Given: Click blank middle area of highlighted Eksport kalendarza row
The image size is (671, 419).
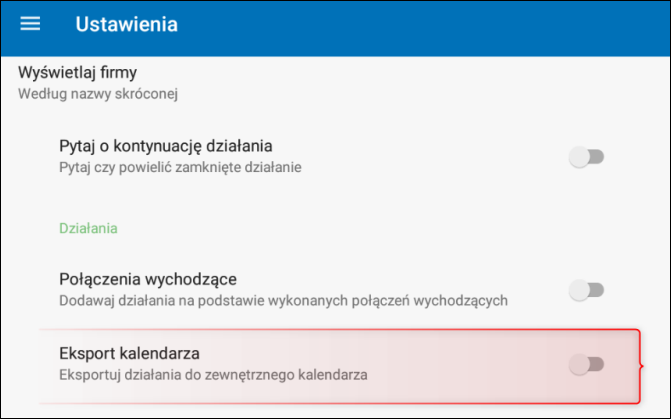Looking at the screenshot, I should [x=460, y=364].
